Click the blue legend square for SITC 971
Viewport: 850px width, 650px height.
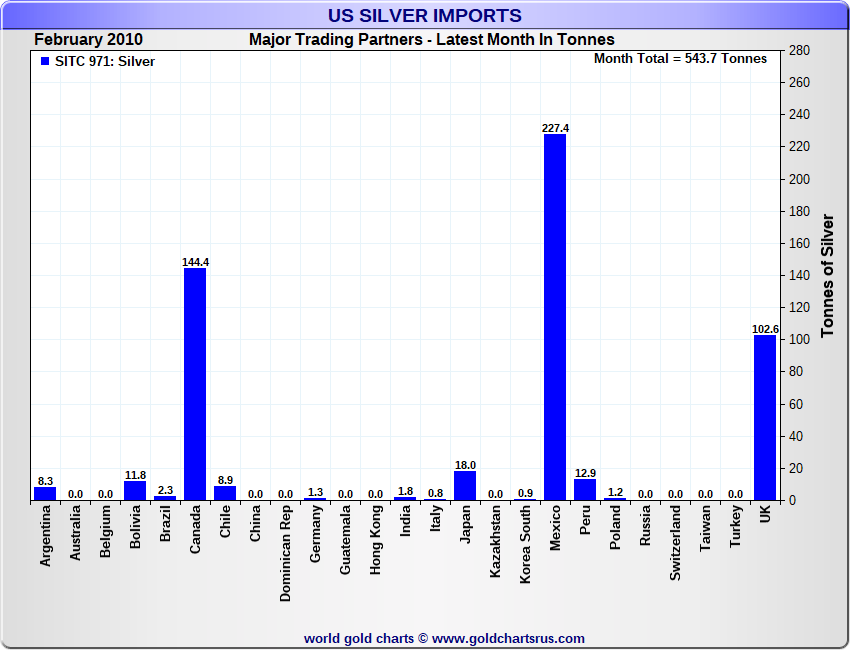pyautogui.click(x=44, y=62)
